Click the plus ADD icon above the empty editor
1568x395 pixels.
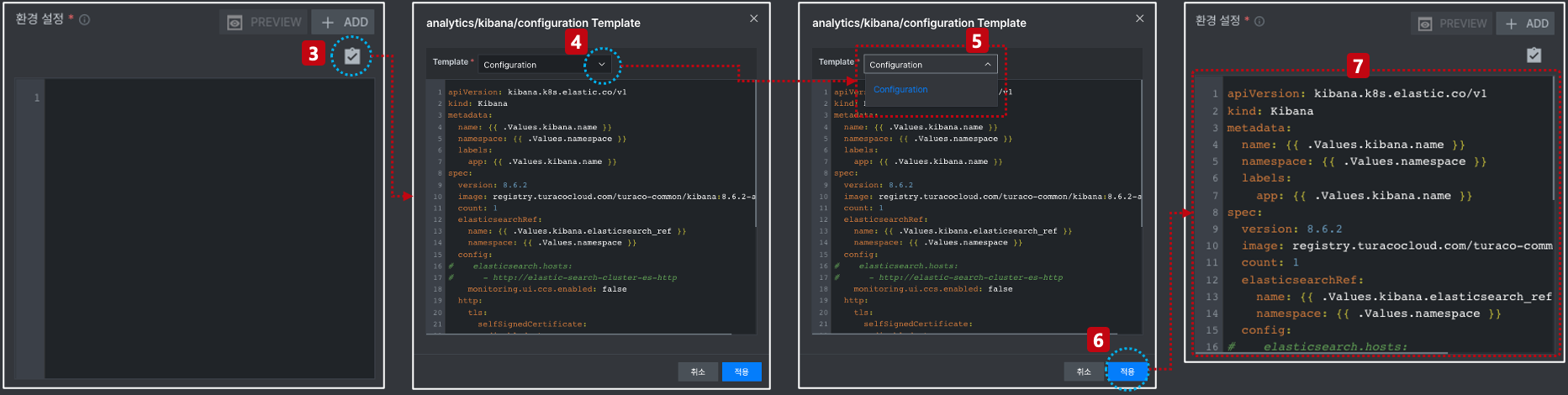coord(328,23)
